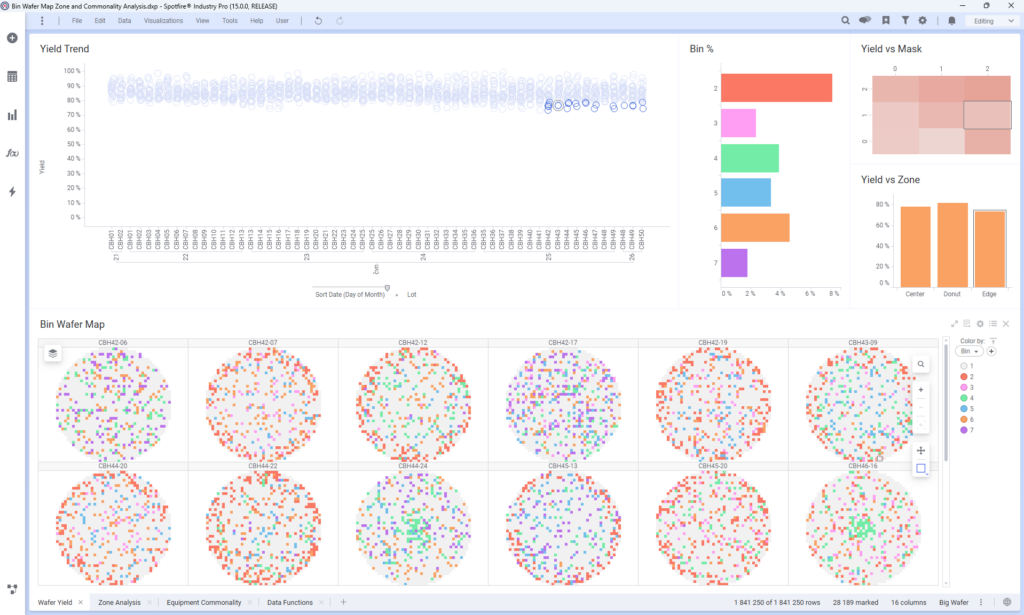Open the Color by Bin dropdown

point(969,352)
